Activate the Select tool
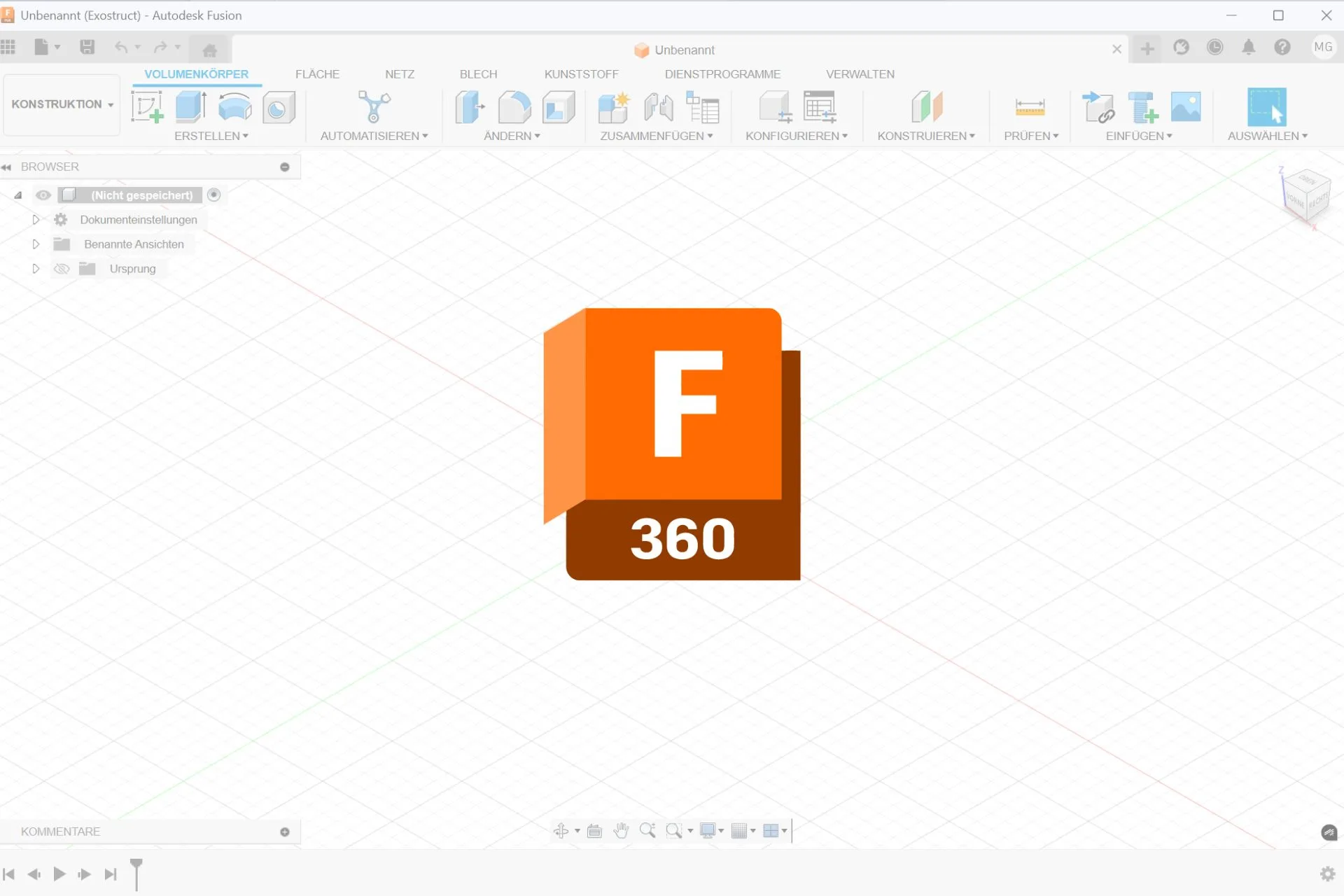The width and height of the screenshot is (1344, 896). click(1267, 107)
